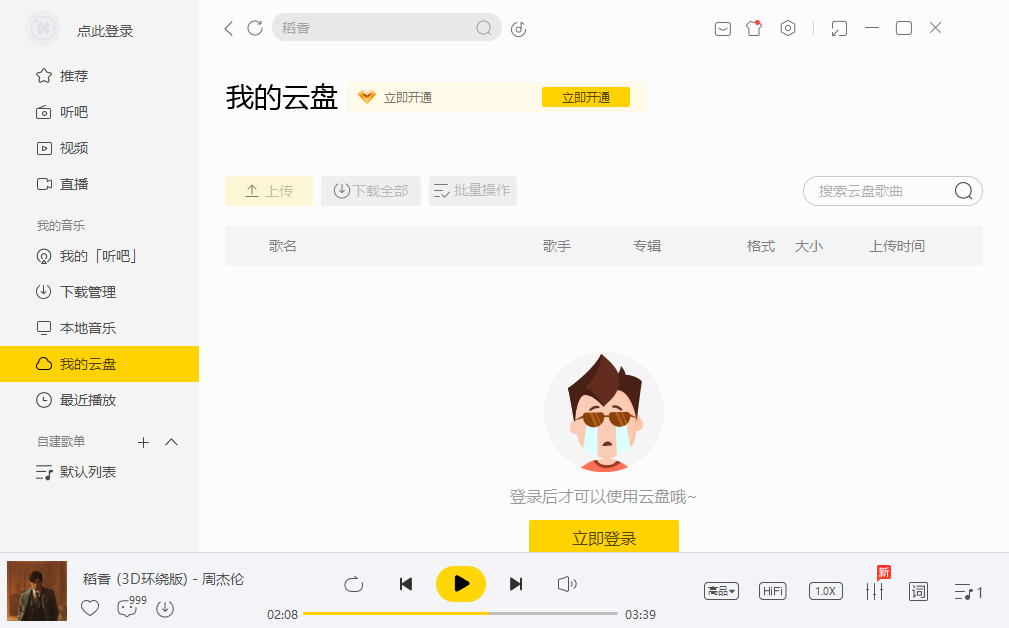Click the 格式 column header
The height and width of the screenshot is (628, 1009).
pyautogui.click(x=761, y=246)
